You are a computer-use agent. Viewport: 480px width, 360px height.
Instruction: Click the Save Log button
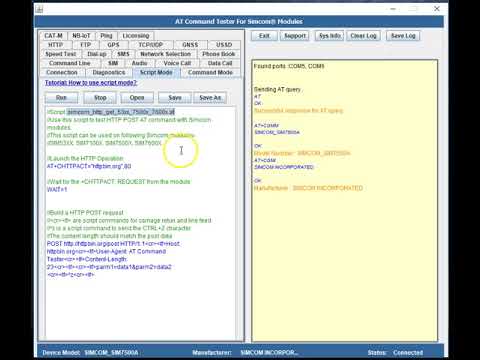click(403, 36)
